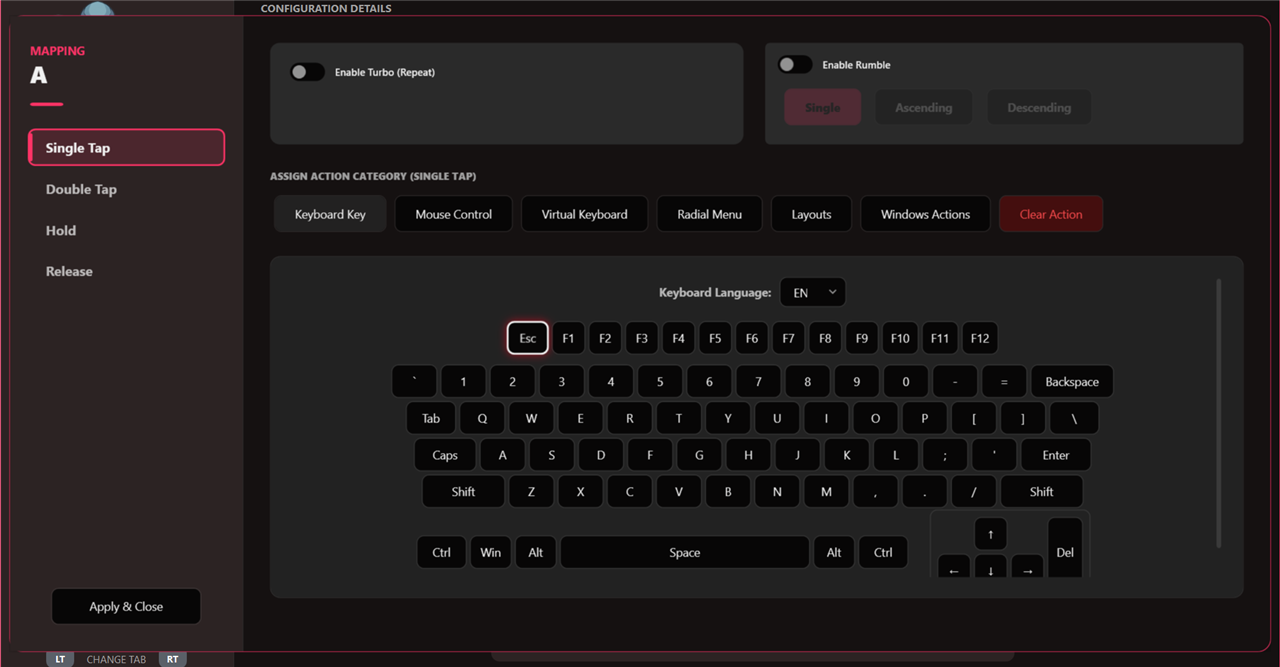Viewport: 1280px width, 667px height.
Task: Select the Q key
Action: 482,418
